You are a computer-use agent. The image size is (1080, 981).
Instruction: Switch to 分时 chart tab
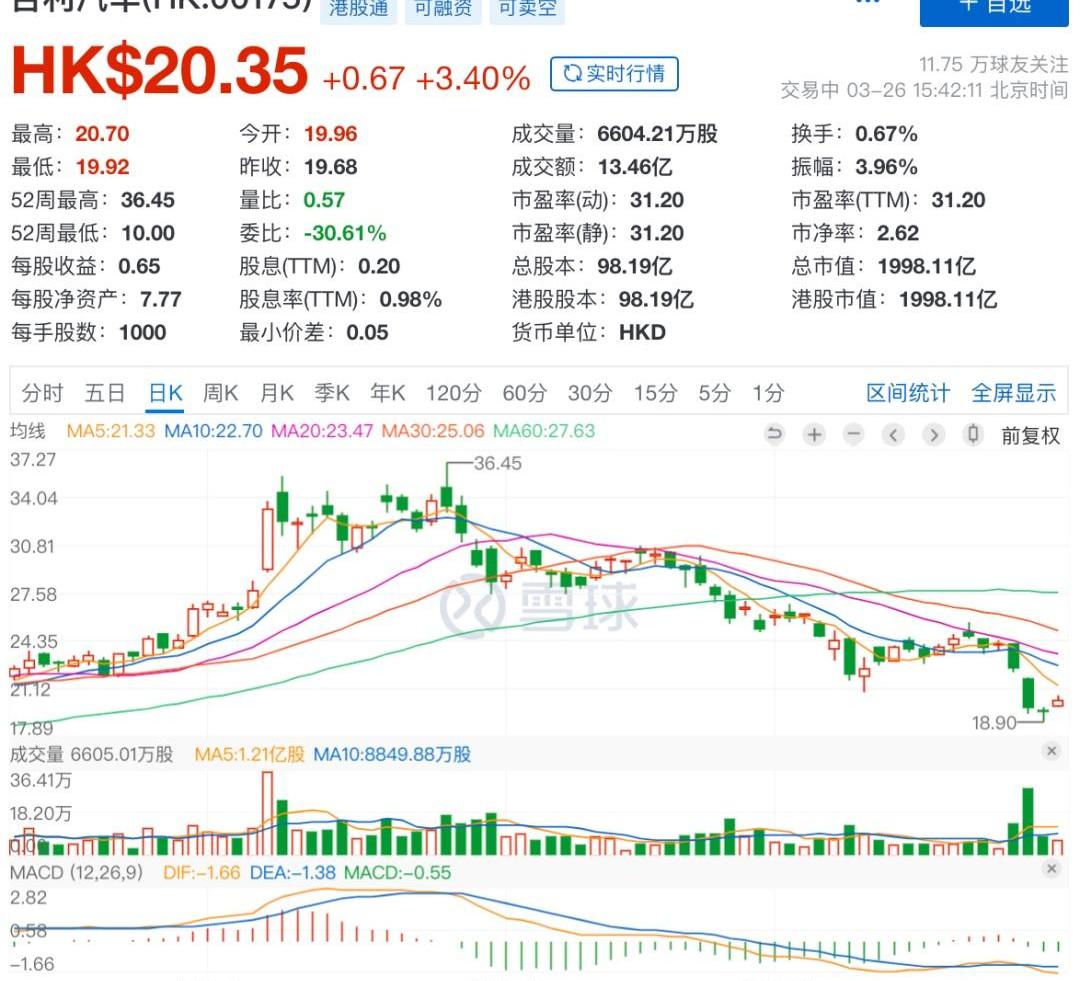click(x=43, y=393)
